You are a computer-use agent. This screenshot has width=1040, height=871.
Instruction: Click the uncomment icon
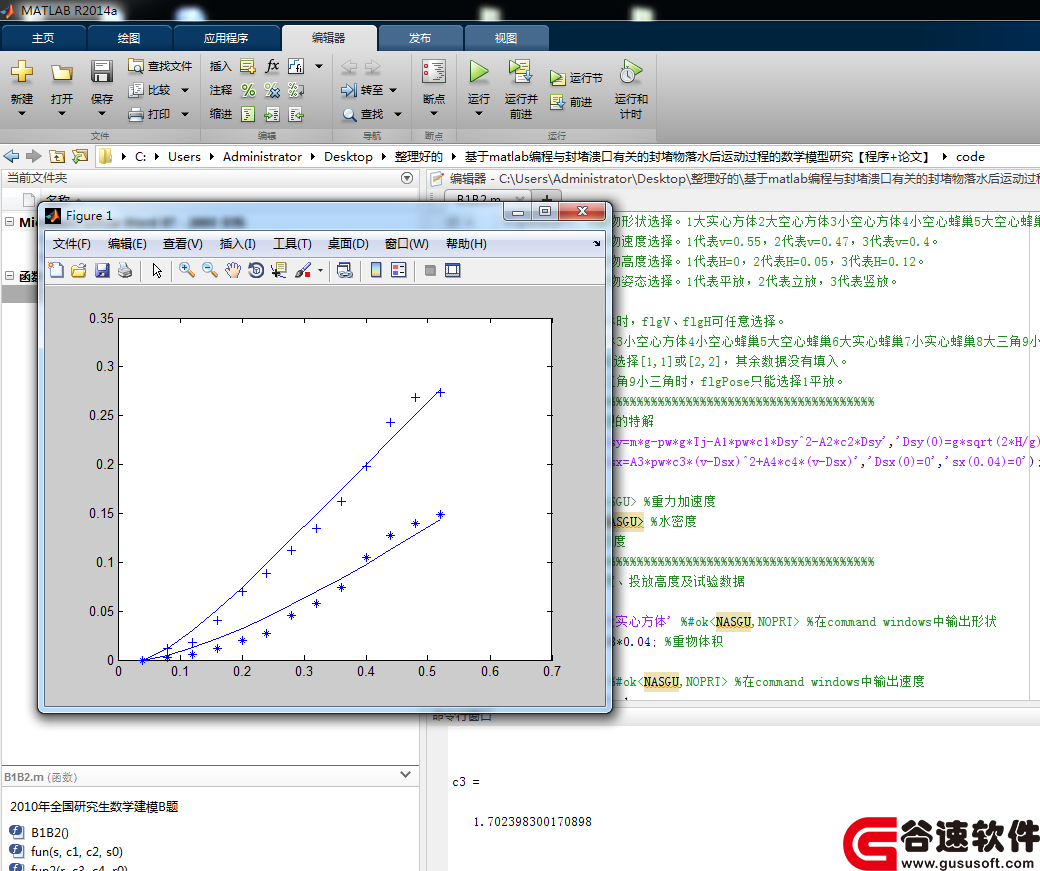point(272,90)
